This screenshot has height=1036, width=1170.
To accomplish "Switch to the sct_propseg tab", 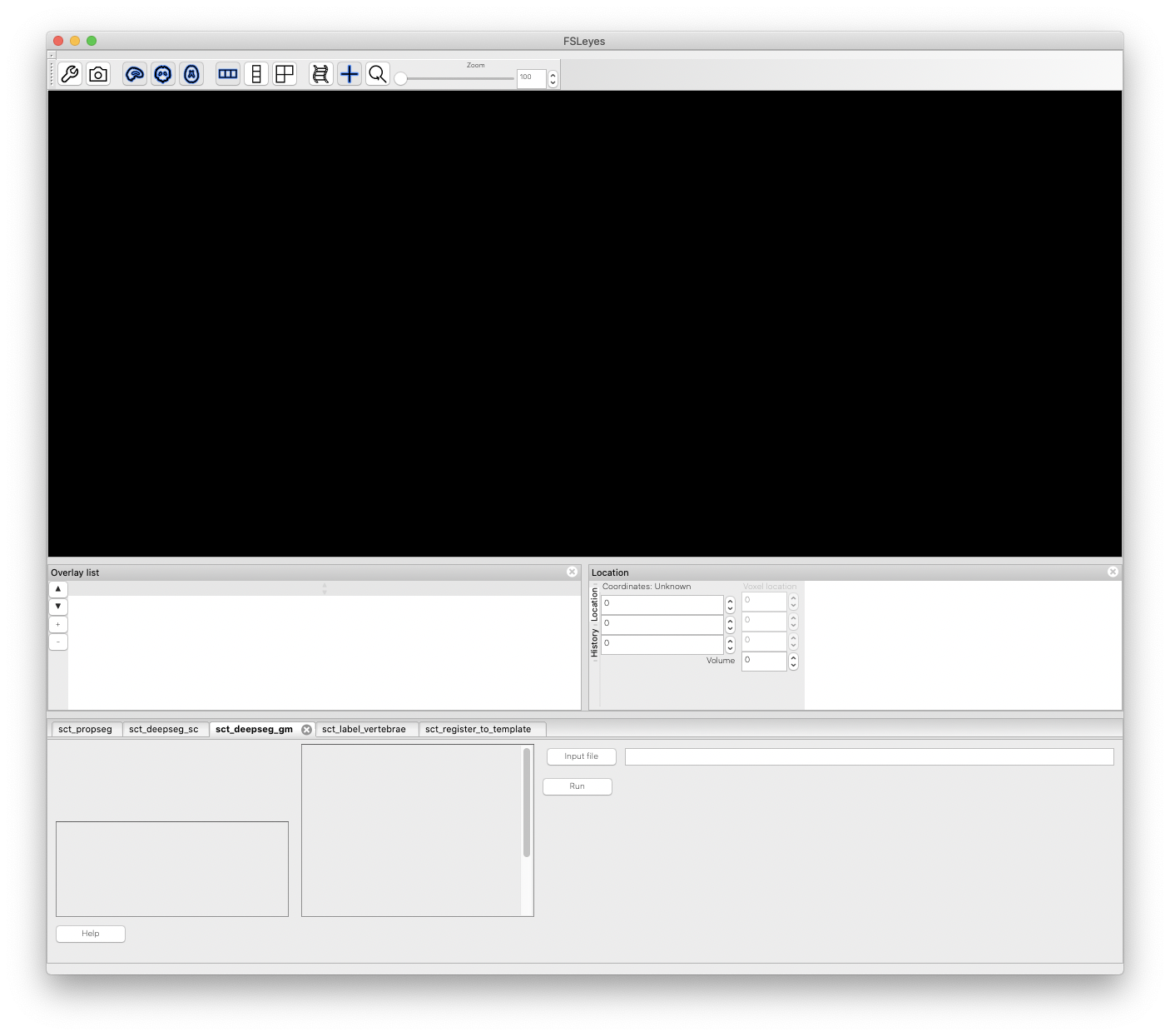I will click(x=86, y=729).
